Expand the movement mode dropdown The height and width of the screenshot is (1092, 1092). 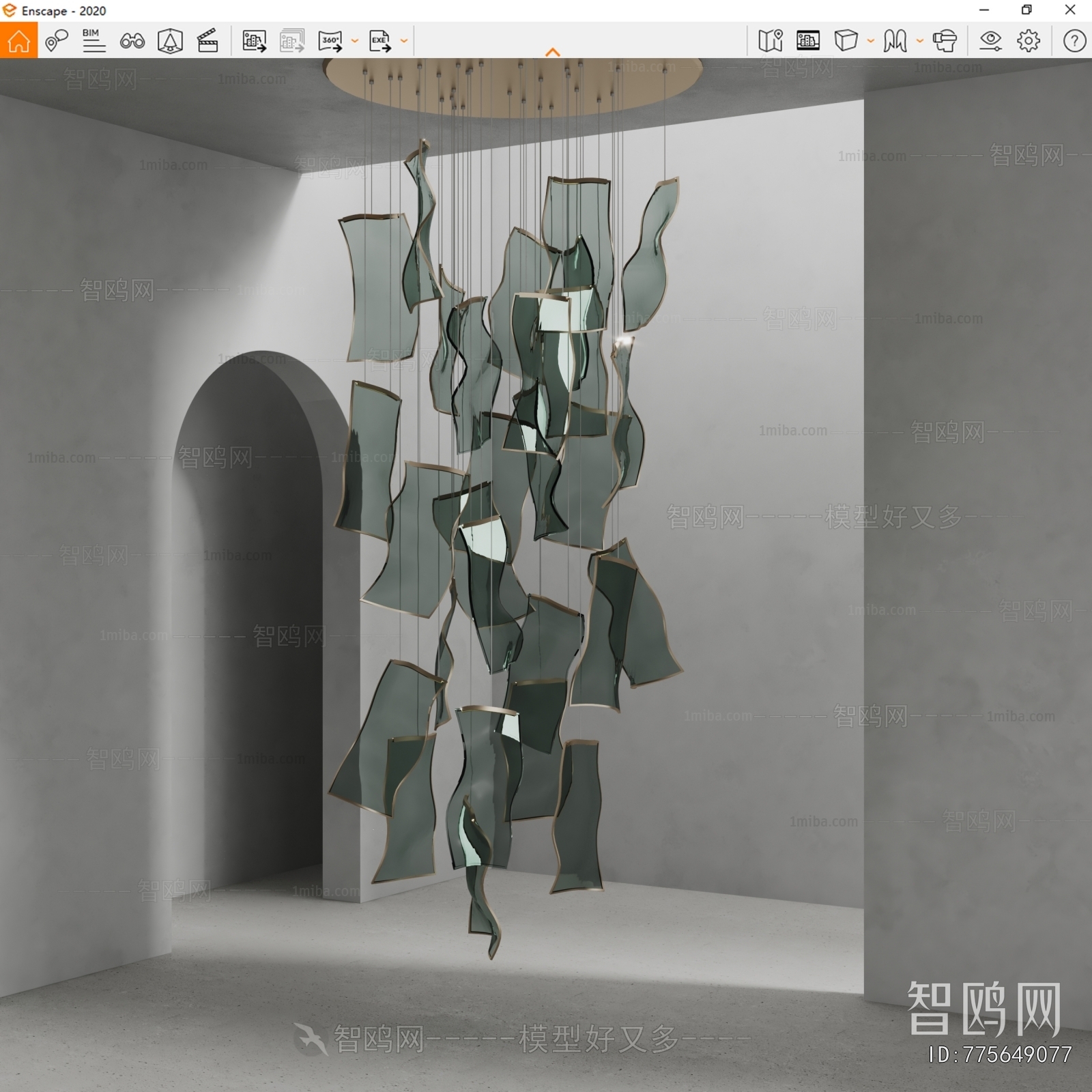[x=920, y=41]
